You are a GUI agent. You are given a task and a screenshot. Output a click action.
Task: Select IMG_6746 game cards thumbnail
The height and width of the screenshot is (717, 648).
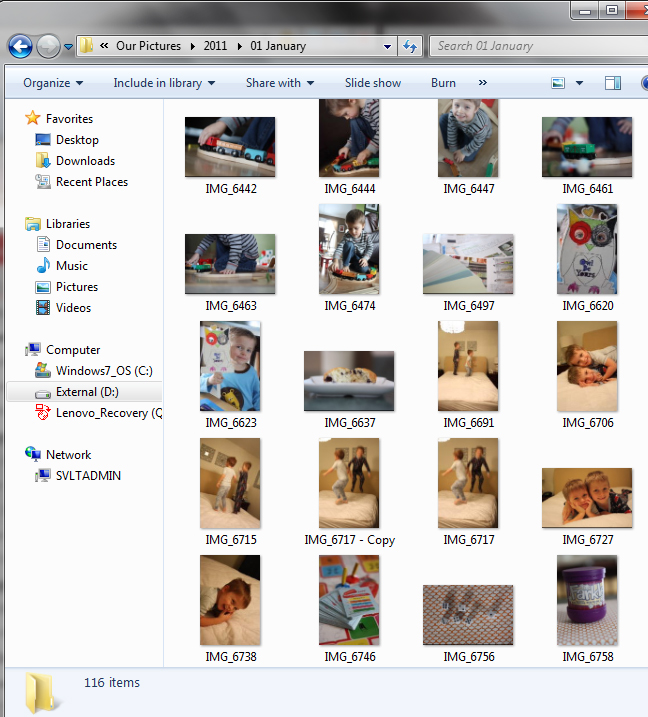click(x=349, y=600)
